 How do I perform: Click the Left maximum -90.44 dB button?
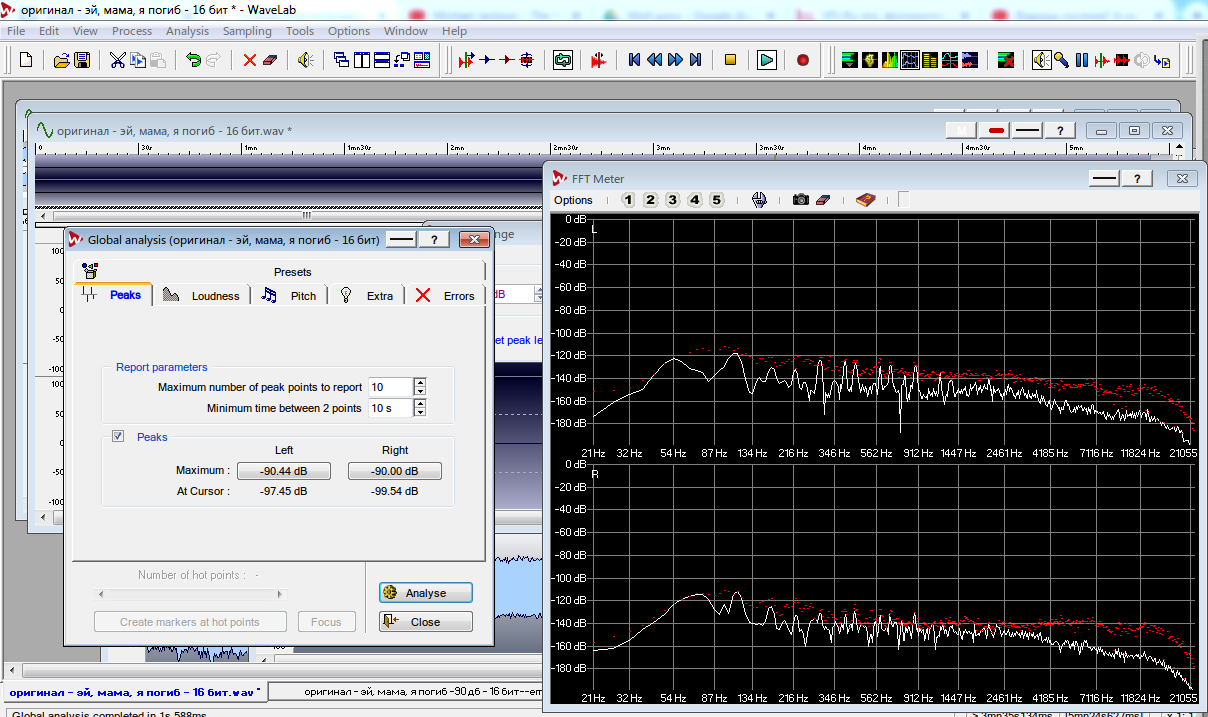coord(283,471)
